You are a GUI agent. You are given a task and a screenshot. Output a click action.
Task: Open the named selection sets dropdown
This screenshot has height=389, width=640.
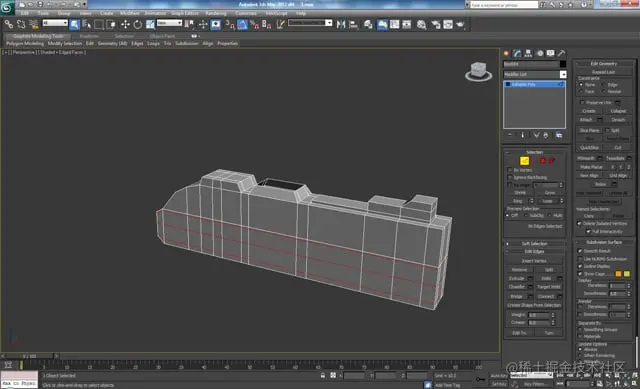(x=310, y=23)
